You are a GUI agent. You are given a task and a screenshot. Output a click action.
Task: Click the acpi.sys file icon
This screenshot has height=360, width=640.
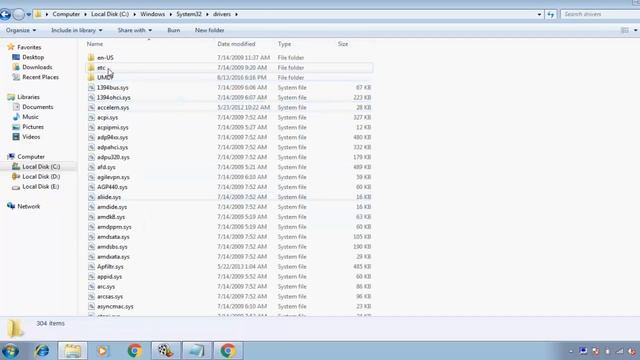coord(91,117)
